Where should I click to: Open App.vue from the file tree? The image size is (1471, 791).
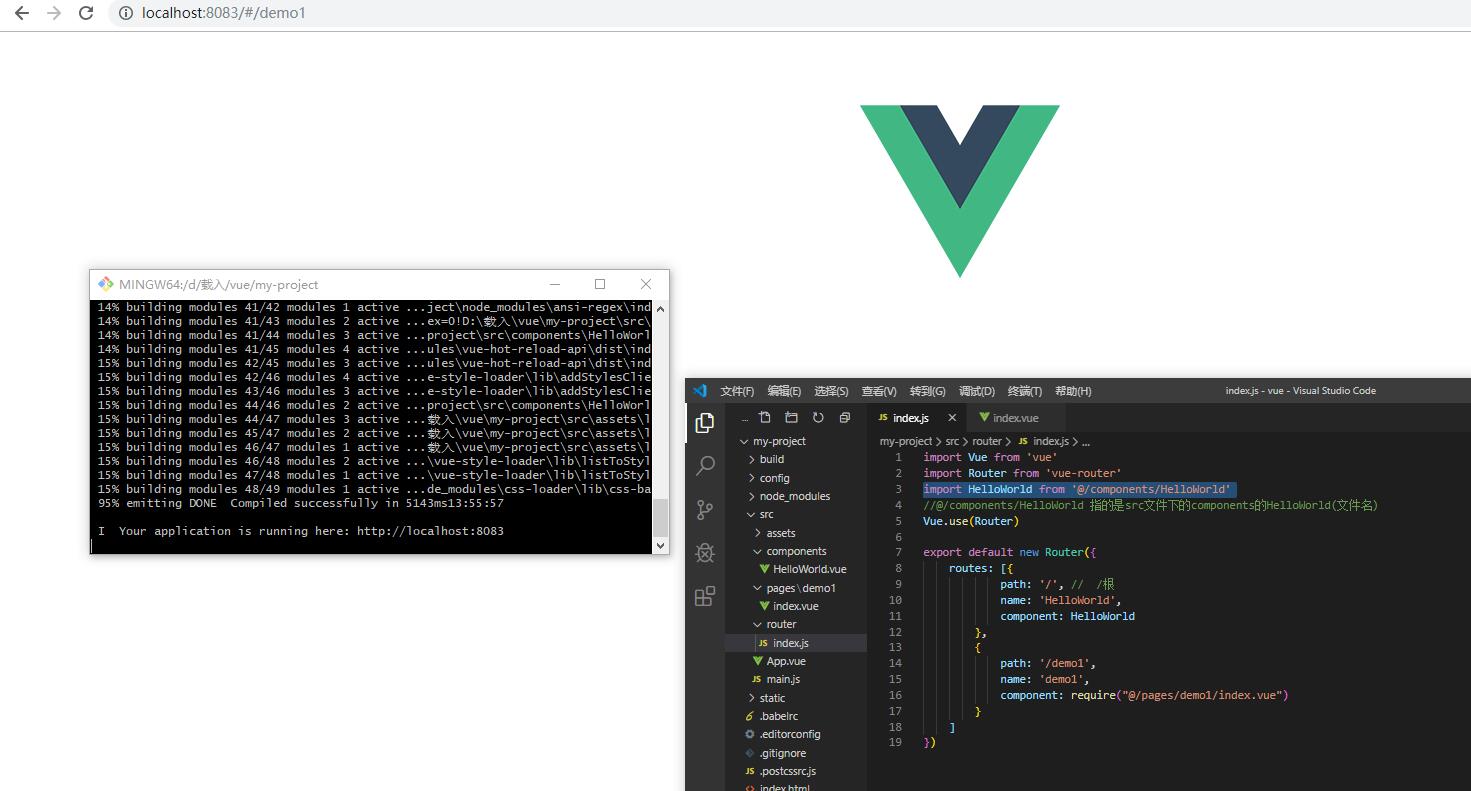(x=779, y=661)
